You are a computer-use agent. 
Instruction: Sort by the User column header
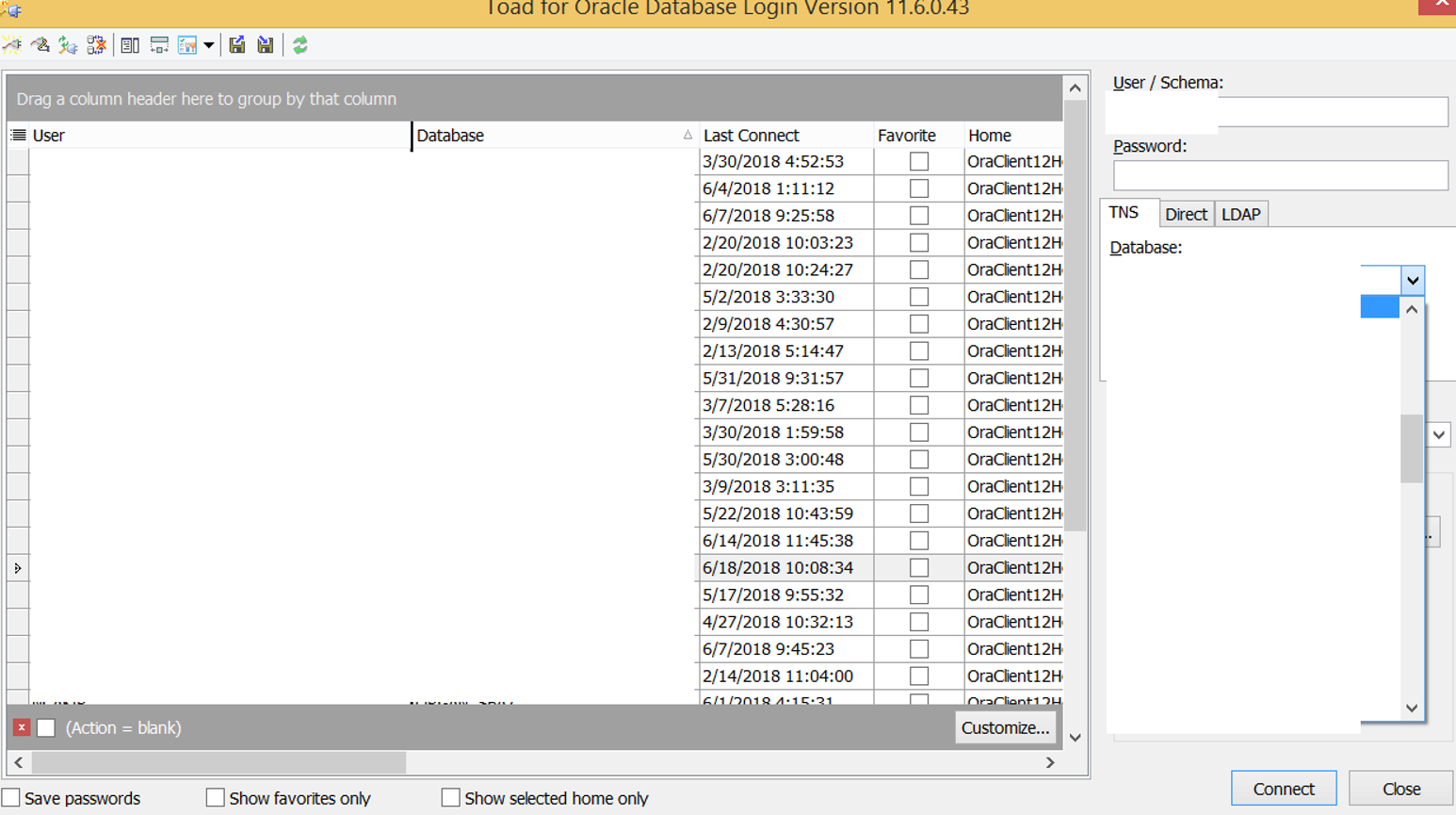point(219,136)
